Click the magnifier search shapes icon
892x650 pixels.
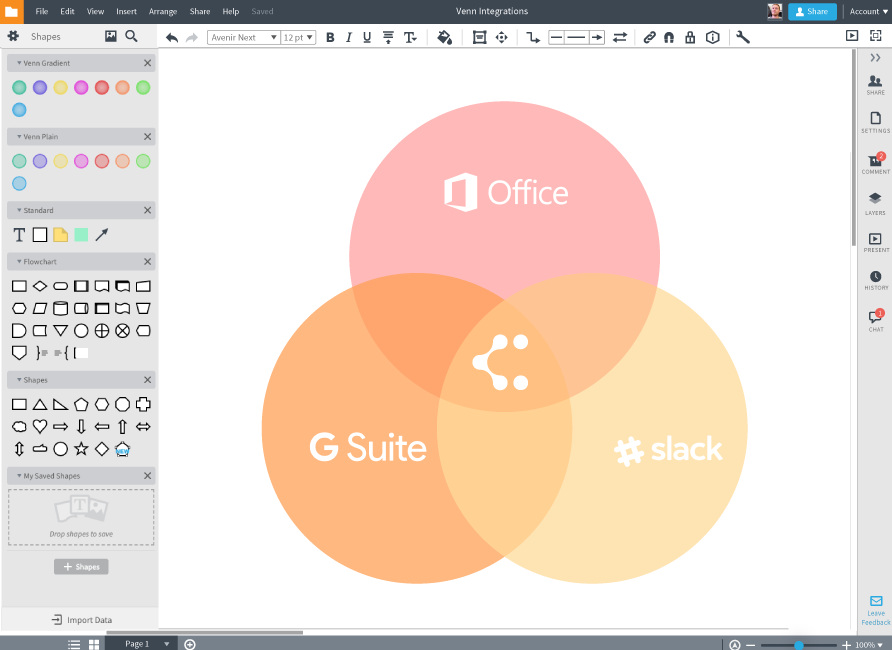click(x=131, y=36)
